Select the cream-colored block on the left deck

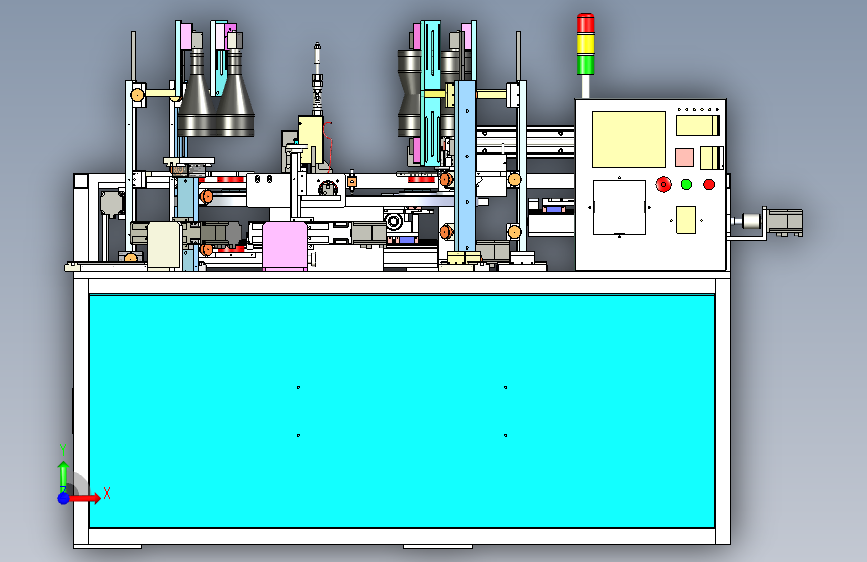coord(164,245)
